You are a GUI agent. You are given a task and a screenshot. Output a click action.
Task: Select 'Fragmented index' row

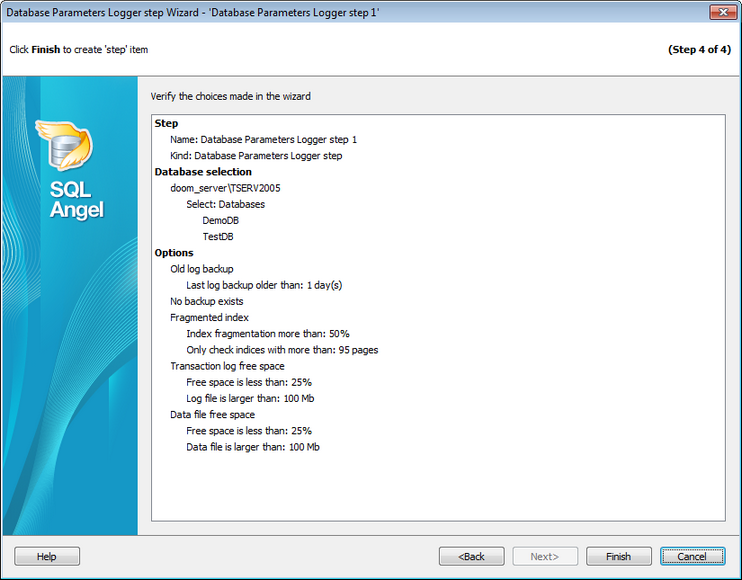pyautogui.click(x=209, y=317)
